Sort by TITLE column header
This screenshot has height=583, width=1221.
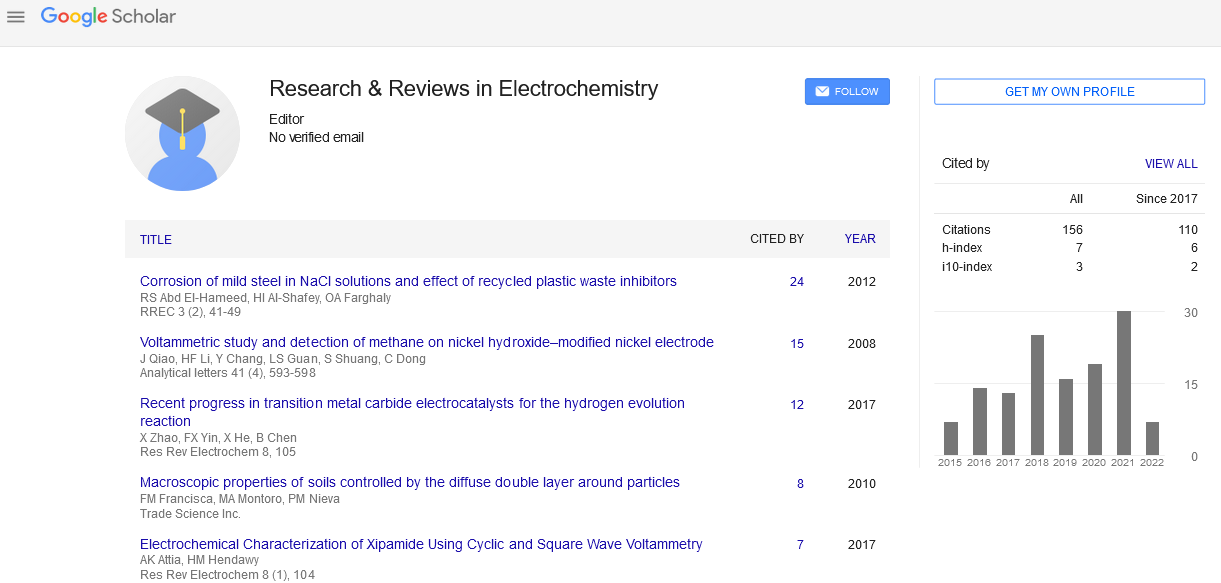click(x=156, y=240)
